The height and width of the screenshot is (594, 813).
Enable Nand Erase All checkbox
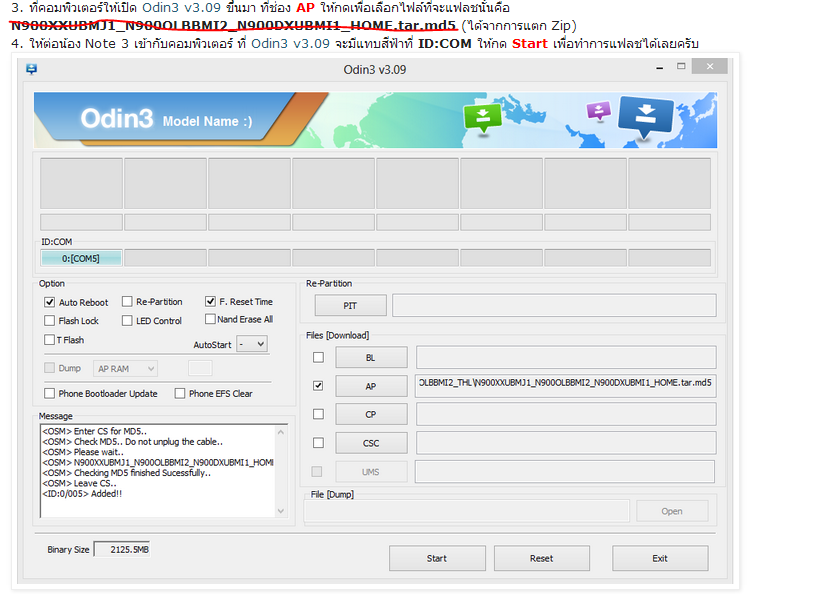point(210,319)
